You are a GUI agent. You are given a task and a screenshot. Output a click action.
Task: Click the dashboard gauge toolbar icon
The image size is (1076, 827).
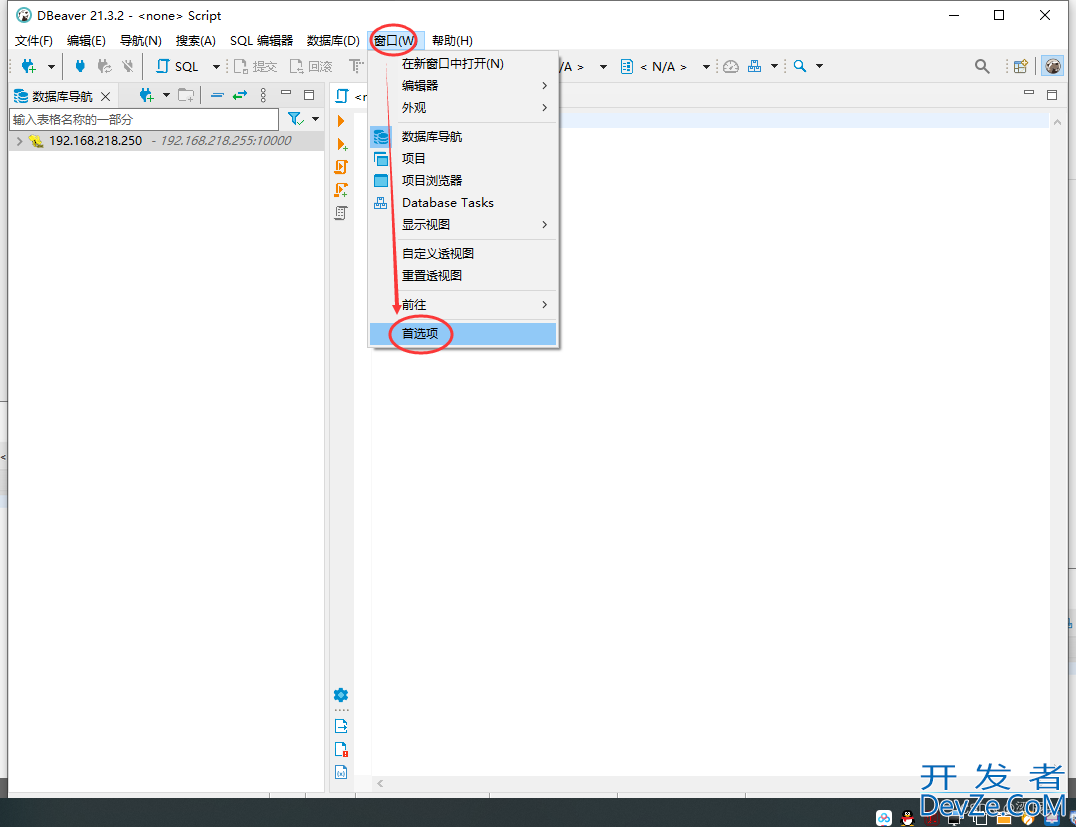point(731,67)
